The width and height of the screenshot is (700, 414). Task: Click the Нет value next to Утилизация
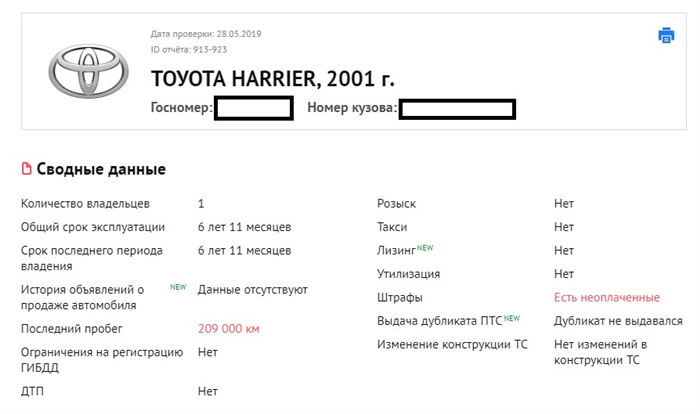point(564,274)
